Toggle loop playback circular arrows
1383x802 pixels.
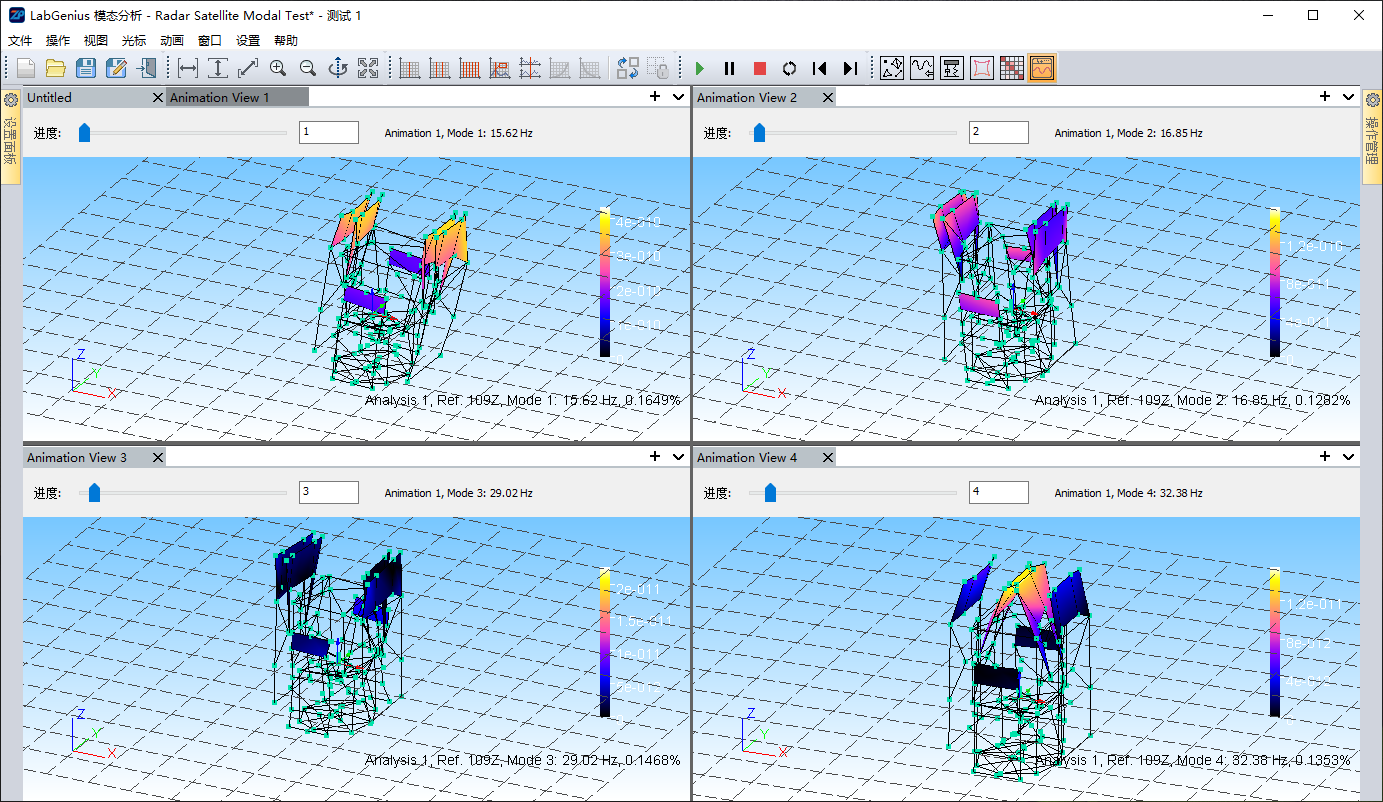coord(790,68)
